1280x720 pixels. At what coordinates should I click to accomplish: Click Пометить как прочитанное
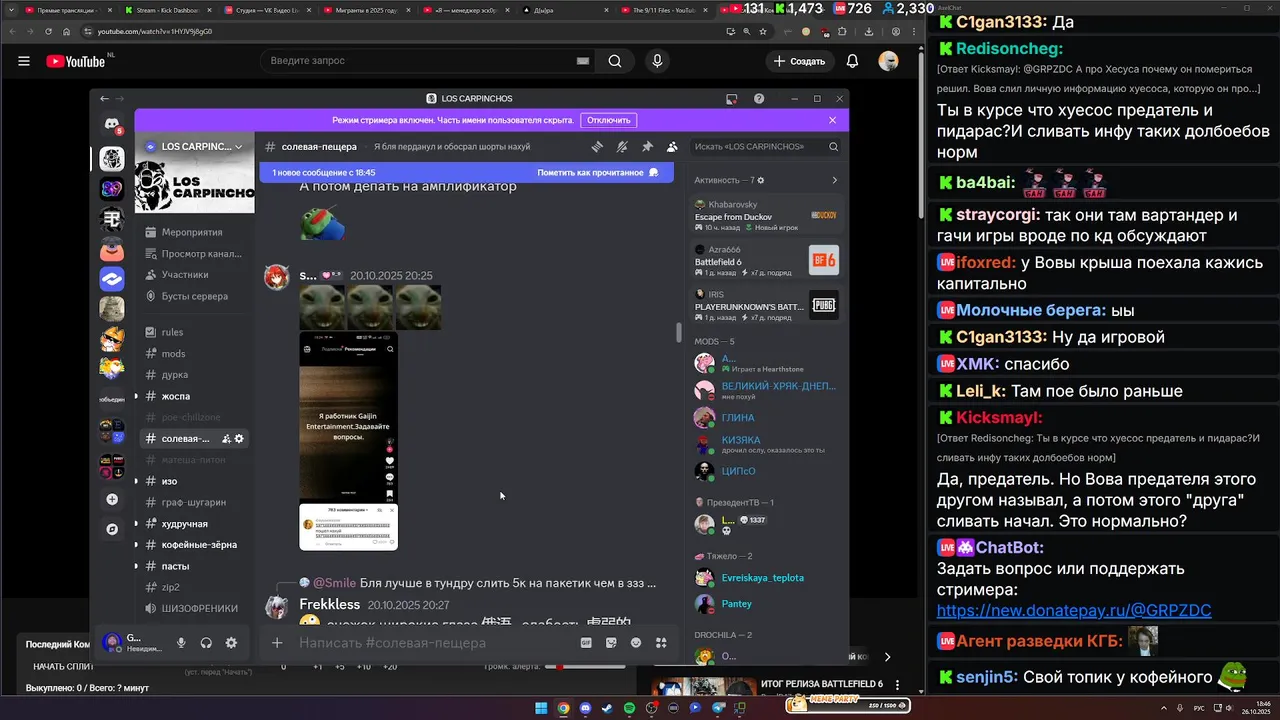[598, 172]
